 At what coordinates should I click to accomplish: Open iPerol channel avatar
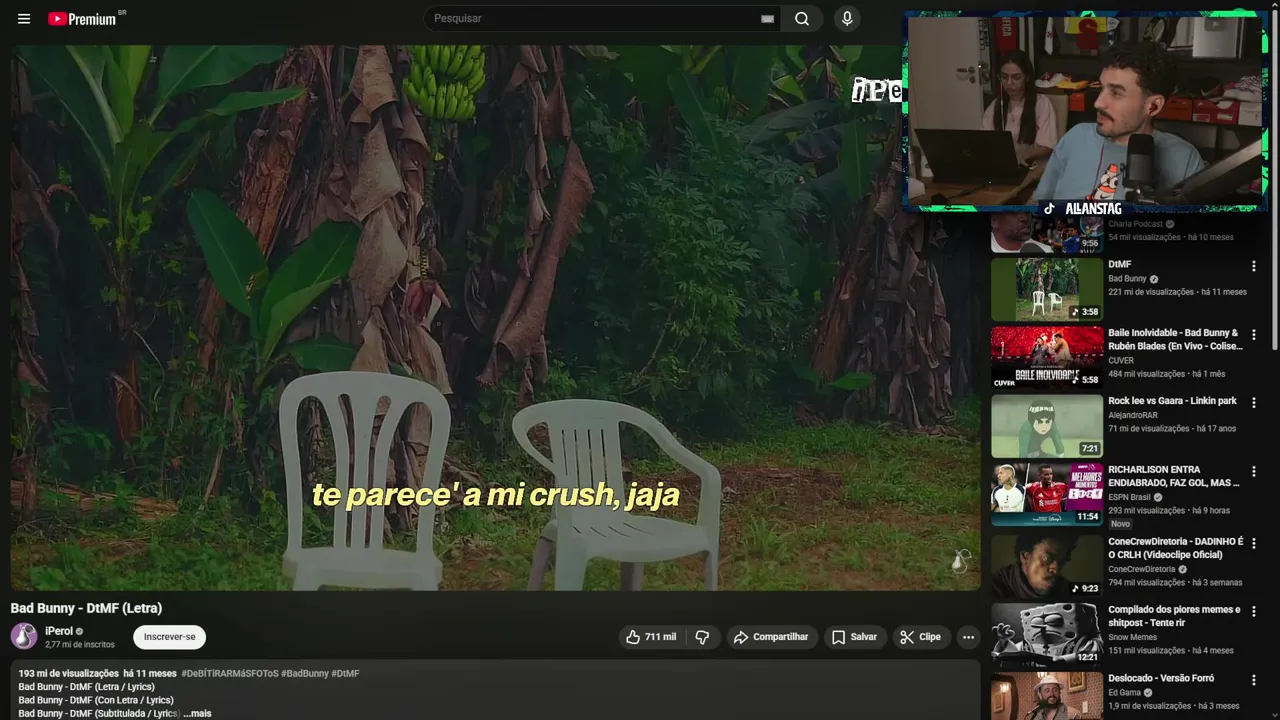(x=24, y=636)
